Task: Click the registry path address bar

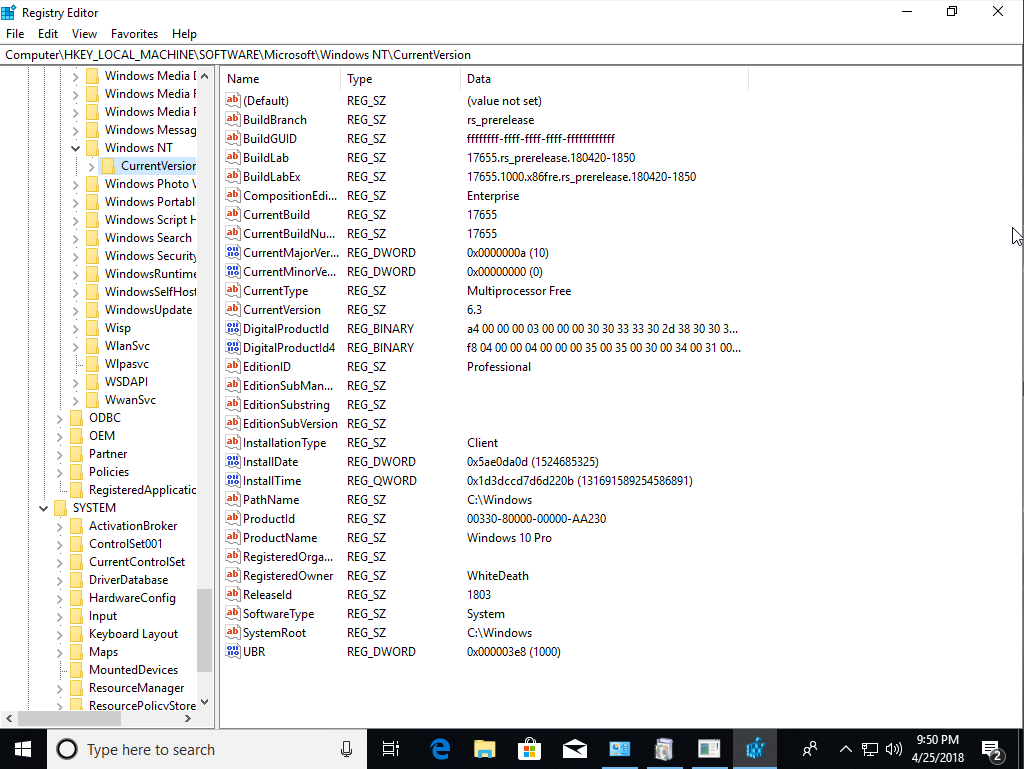Action: pos(511,55)
